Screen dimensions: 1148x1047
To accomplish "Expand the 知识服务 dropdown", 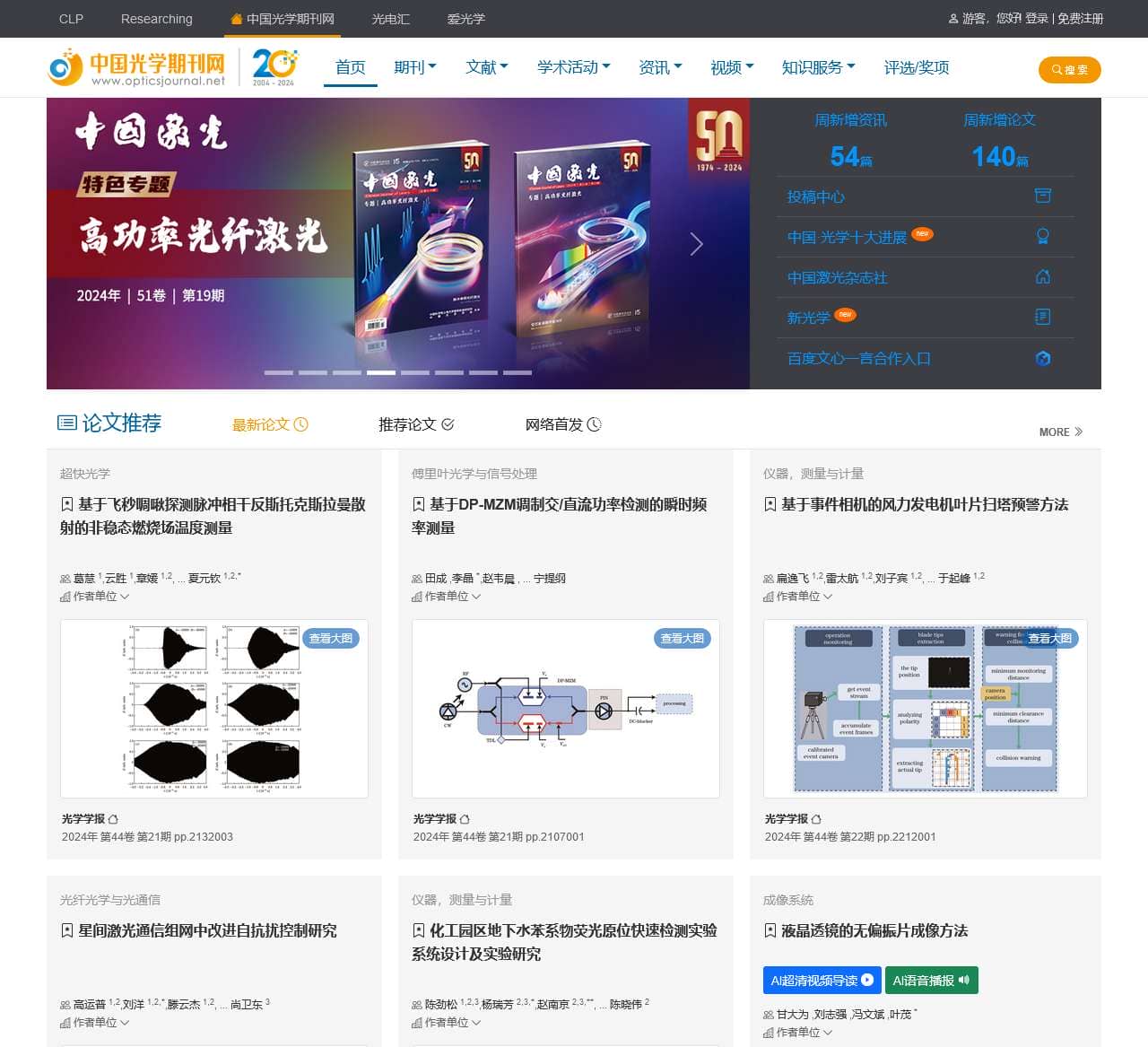I will [817, 66].
